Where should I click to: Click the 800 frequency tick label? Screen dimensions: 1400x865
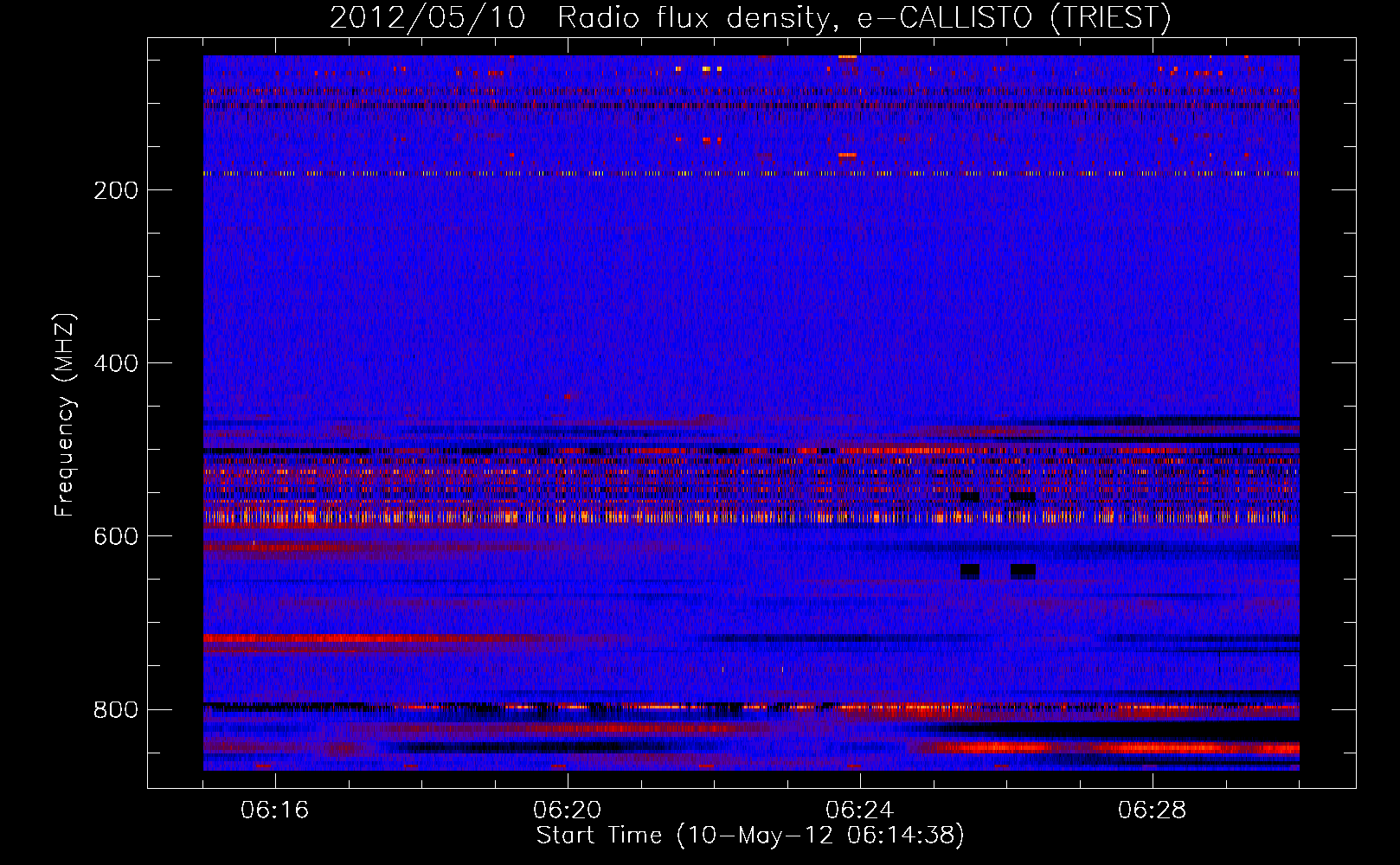pos(116,709)
